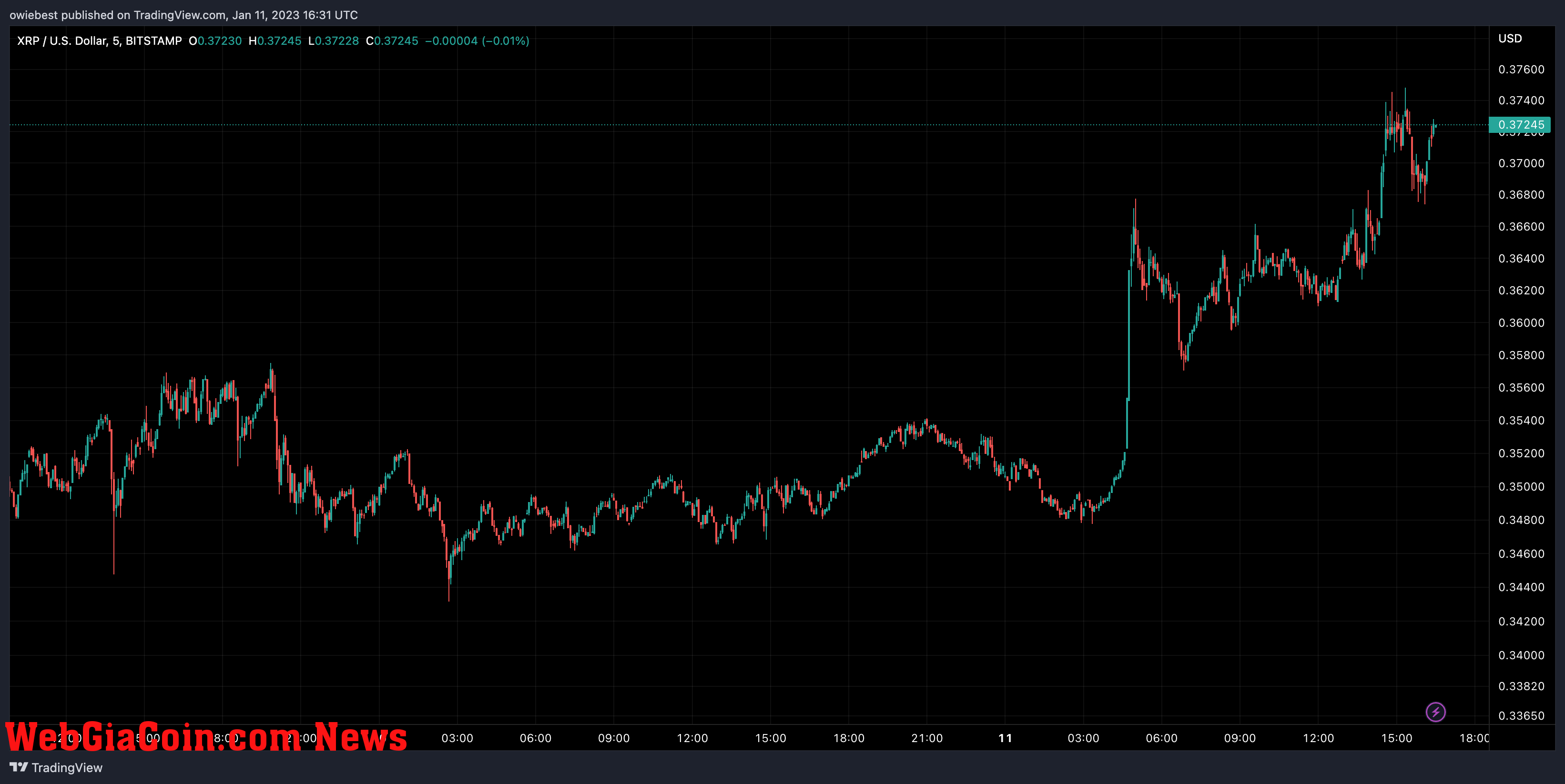
Task: Click the high value H0.37245 in header
Action: (x=274, y=40)
